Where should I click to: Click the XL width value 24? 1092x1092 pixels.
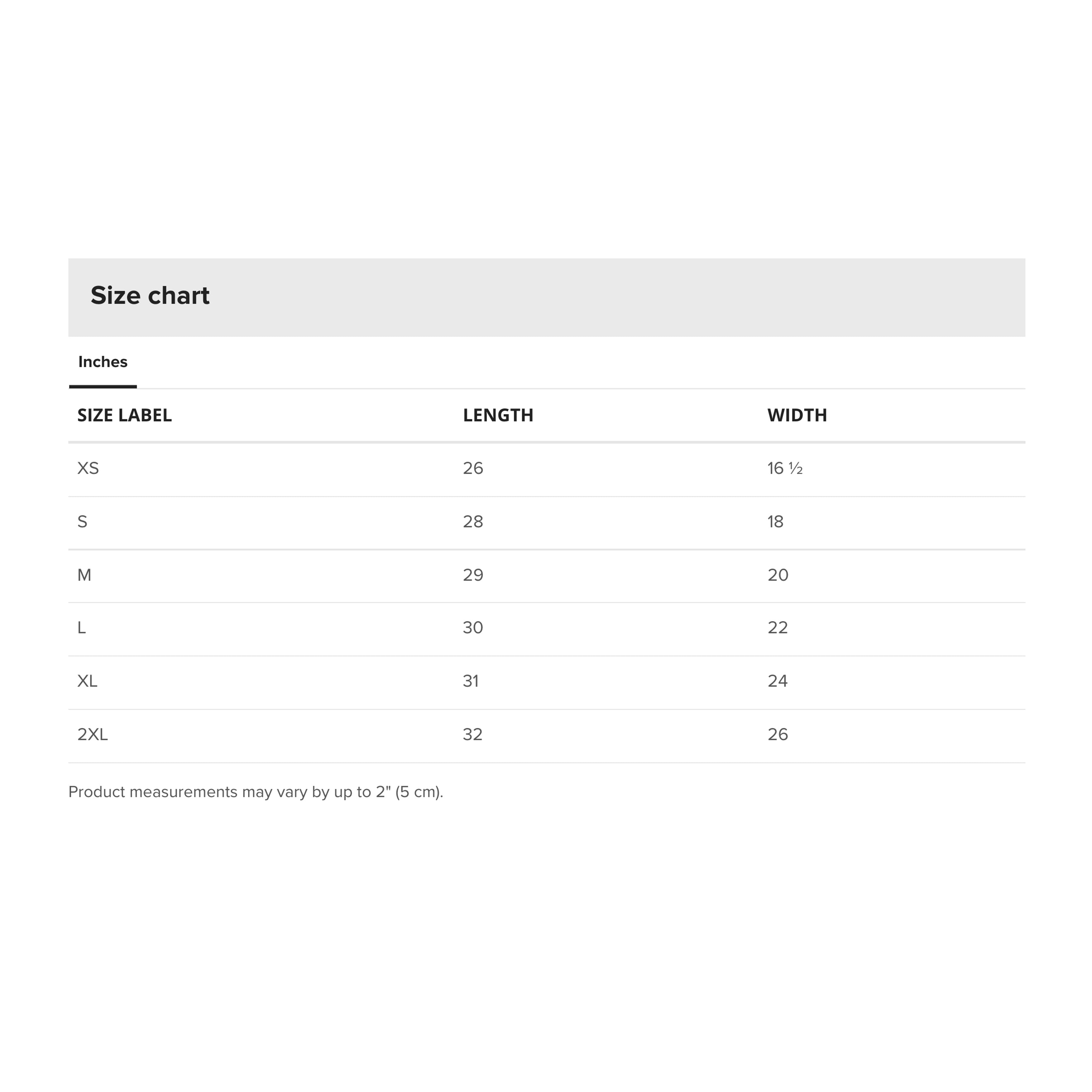(778, 681)
